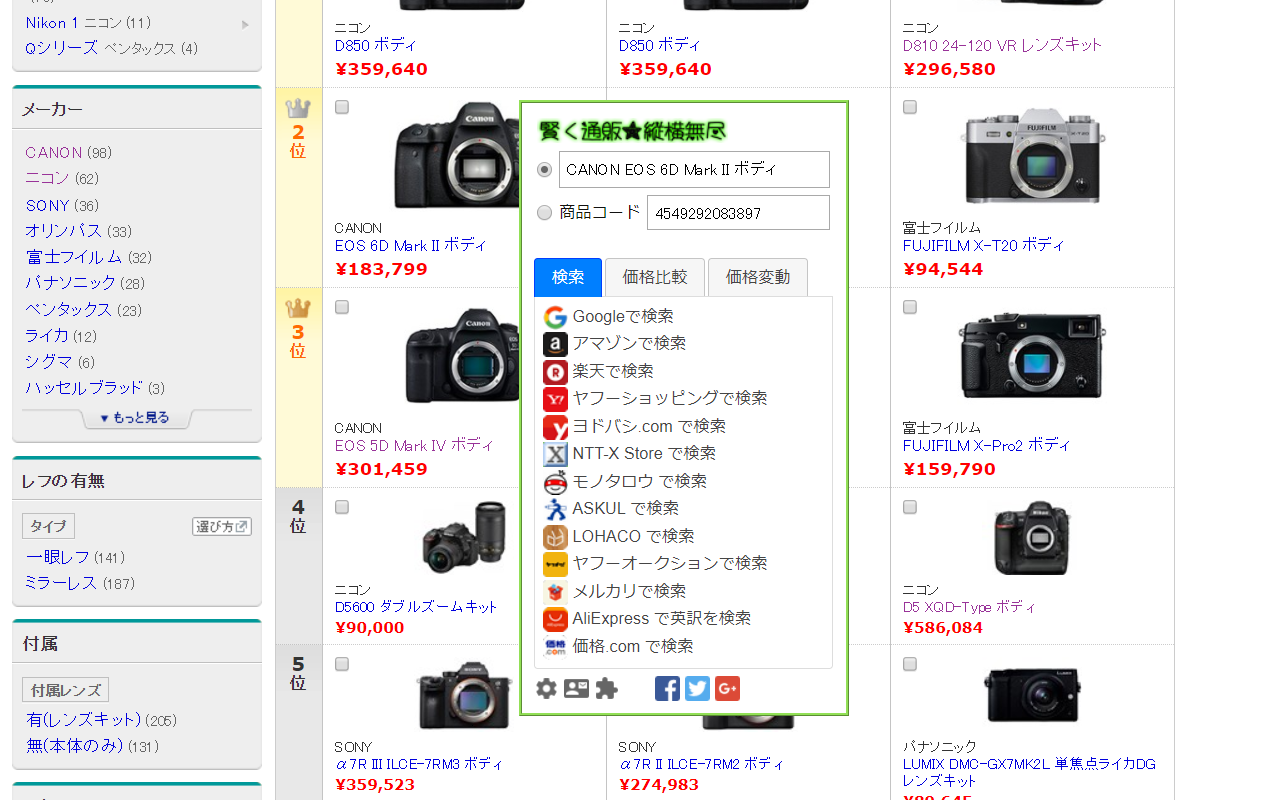The image size is (1280, 800).
Task: Choose メルカリで検索 entry
Action: point(629,592)
